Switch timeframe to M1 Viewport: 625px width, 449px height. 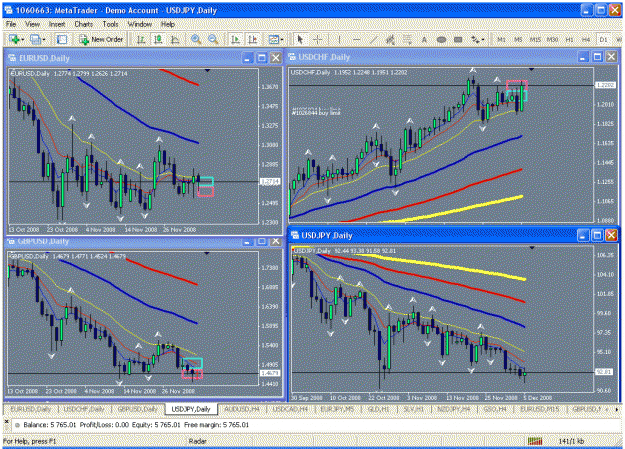pyautogui.click(x=501, y=39)
